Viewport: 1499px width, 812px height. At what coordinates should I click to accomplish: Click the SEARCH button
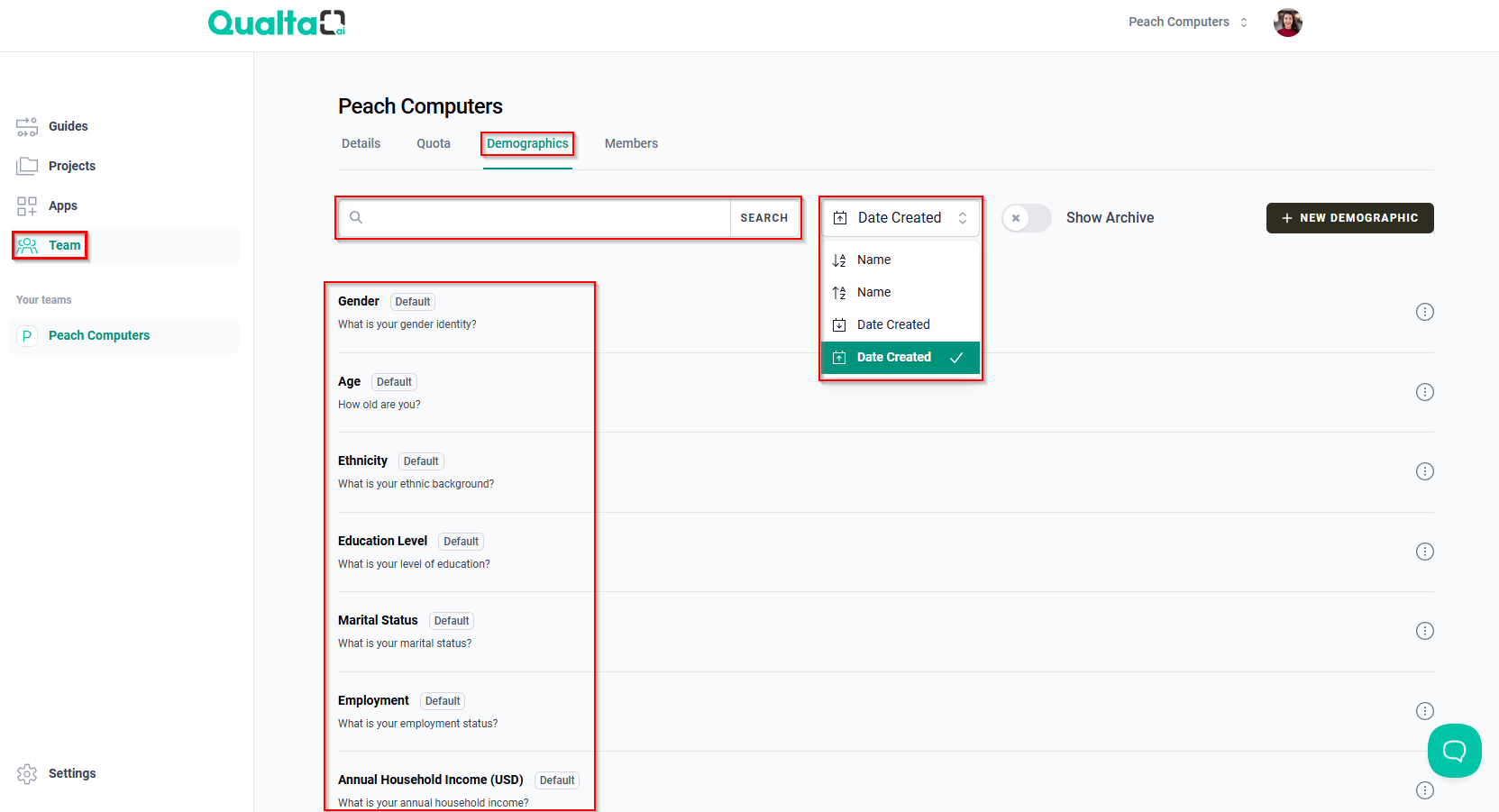point(764,218)
